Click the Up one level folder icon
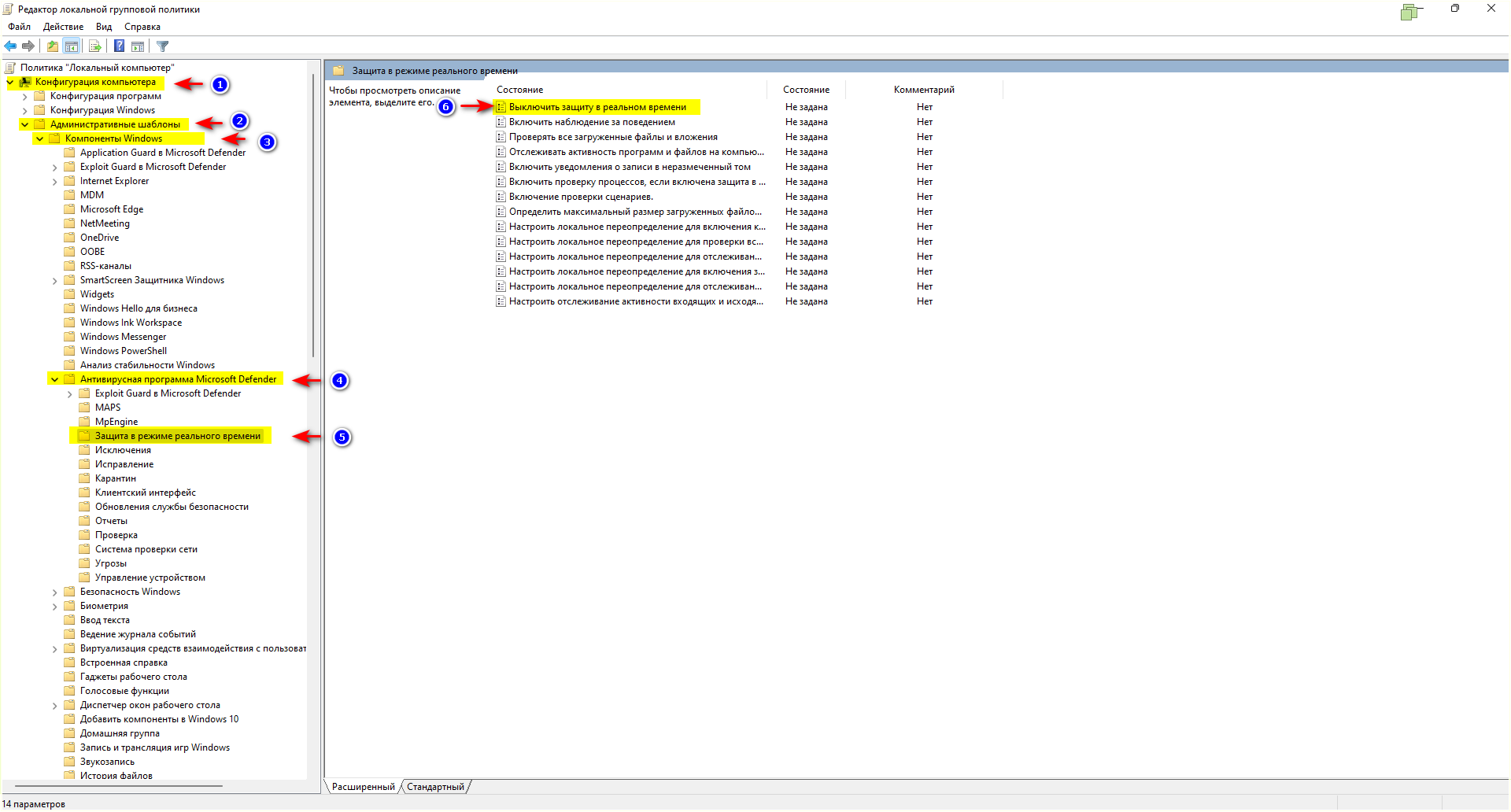Screen dimensions: 1511x812 coord(52,46)
